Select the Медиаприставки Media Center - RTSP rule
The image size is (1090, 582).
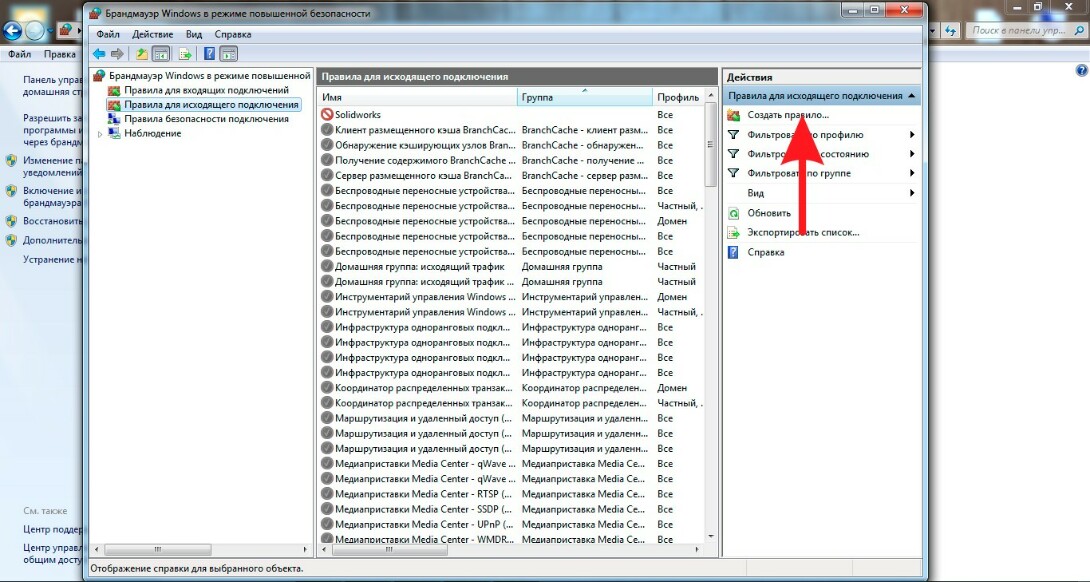pyautogui.click(x=511, y=494)
